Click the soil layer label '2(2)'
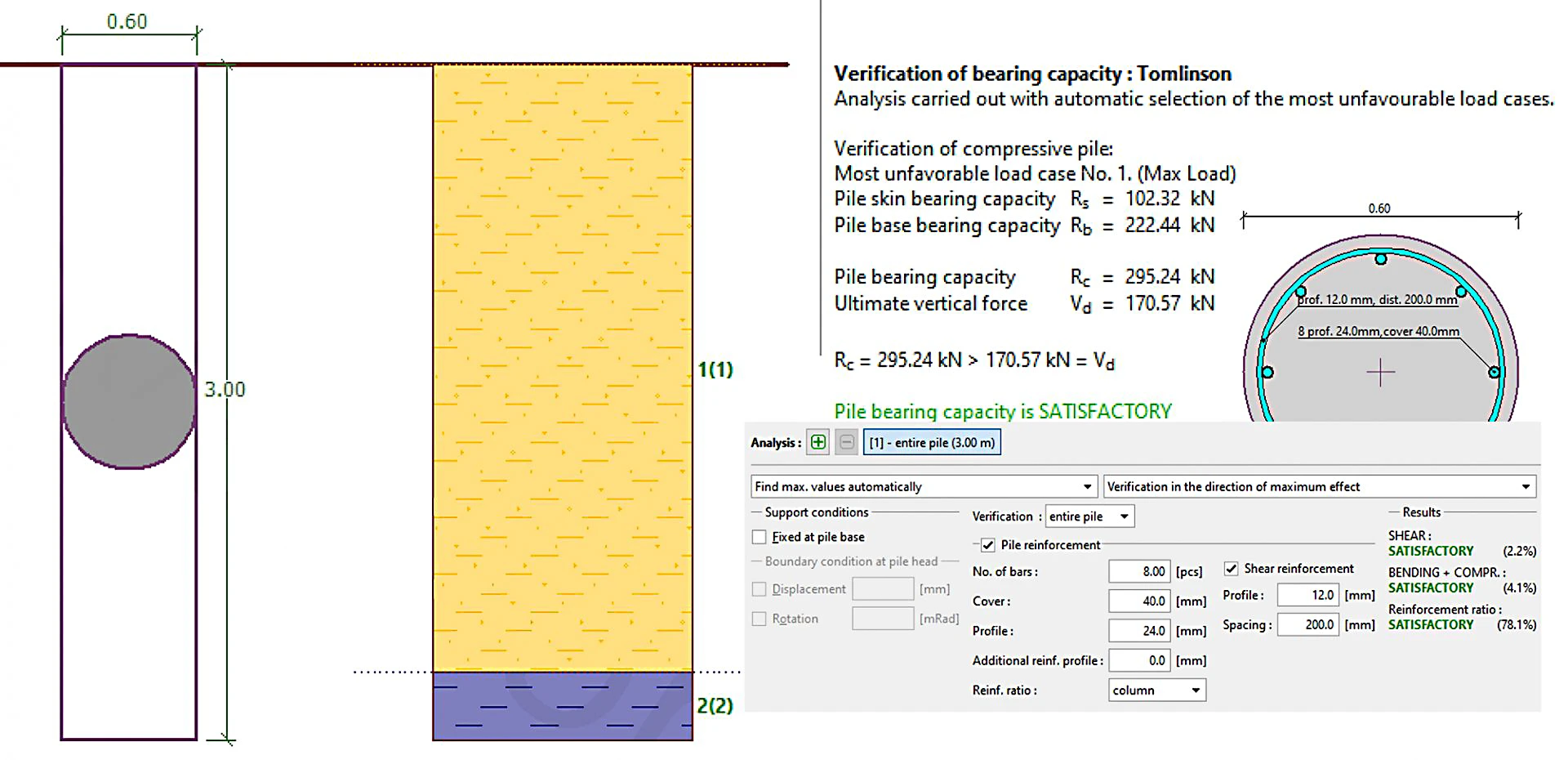1568x760 pixels. pyautogui.click(x=715, y=705)
